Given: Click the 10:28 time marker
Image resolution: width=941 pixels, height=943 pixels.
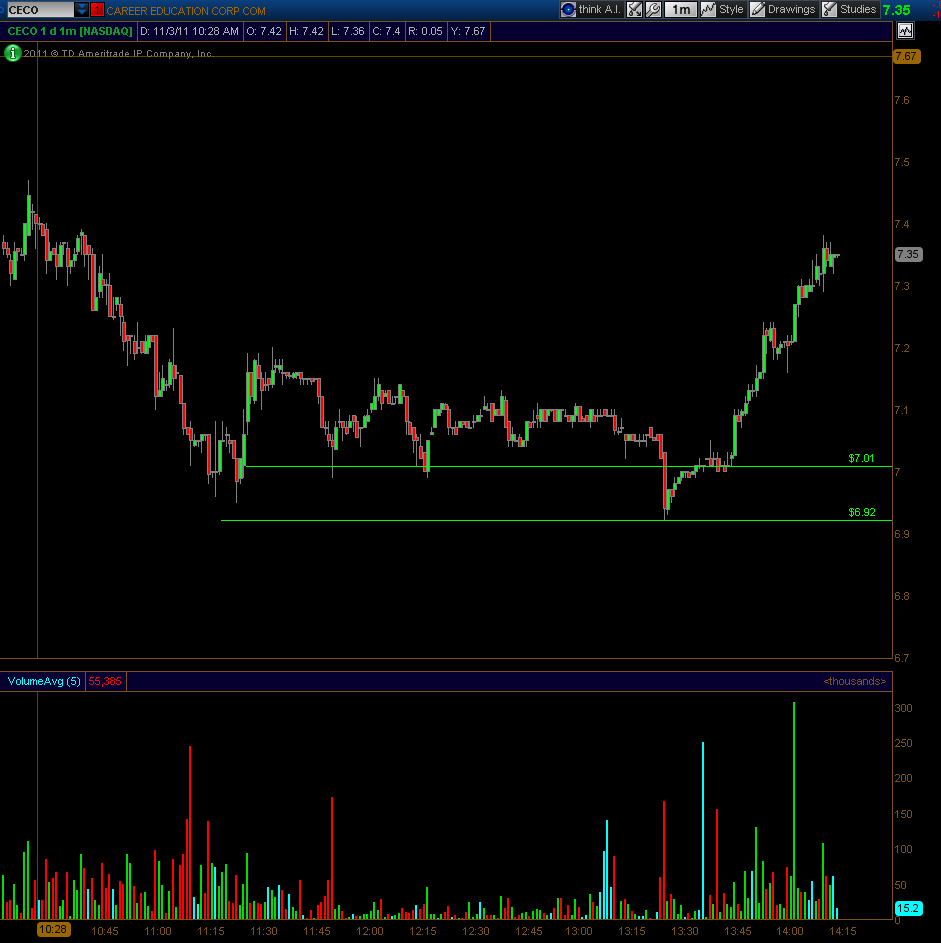Looking at the screenshot, I should (x=53, y=930).
